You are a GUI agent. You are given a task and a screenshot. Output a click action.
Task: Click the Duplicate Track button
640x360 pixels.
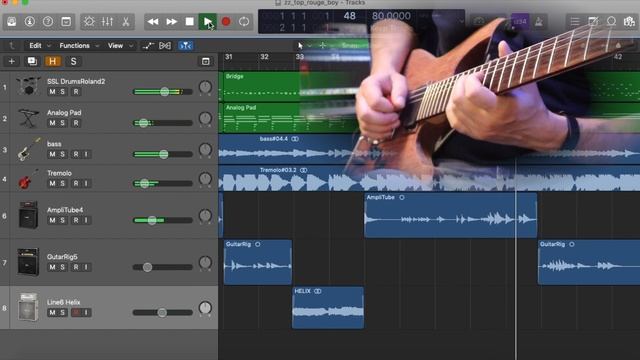click(32, 61)
